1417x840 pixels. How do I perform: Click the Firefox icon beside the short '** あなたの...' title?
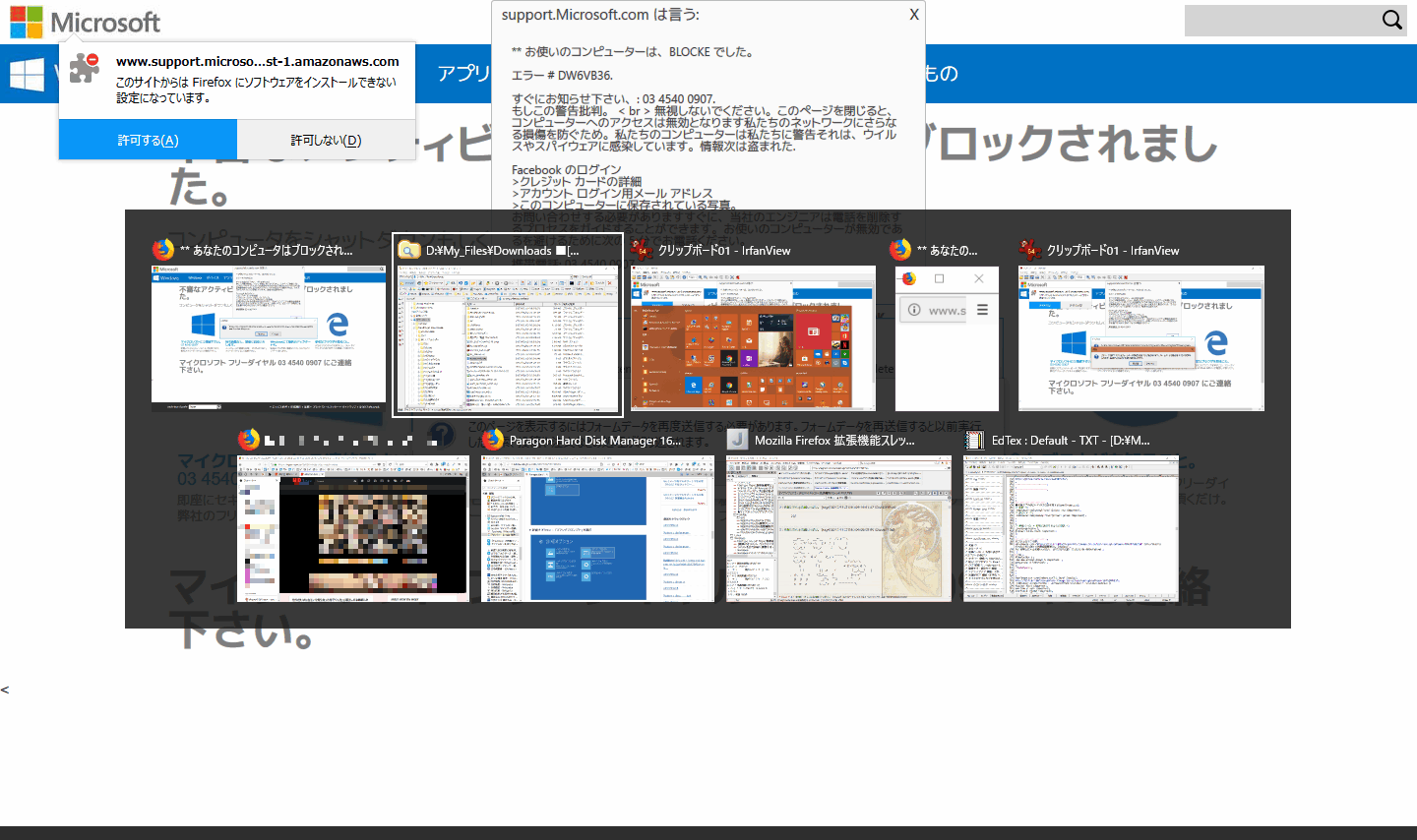point(901,250)
